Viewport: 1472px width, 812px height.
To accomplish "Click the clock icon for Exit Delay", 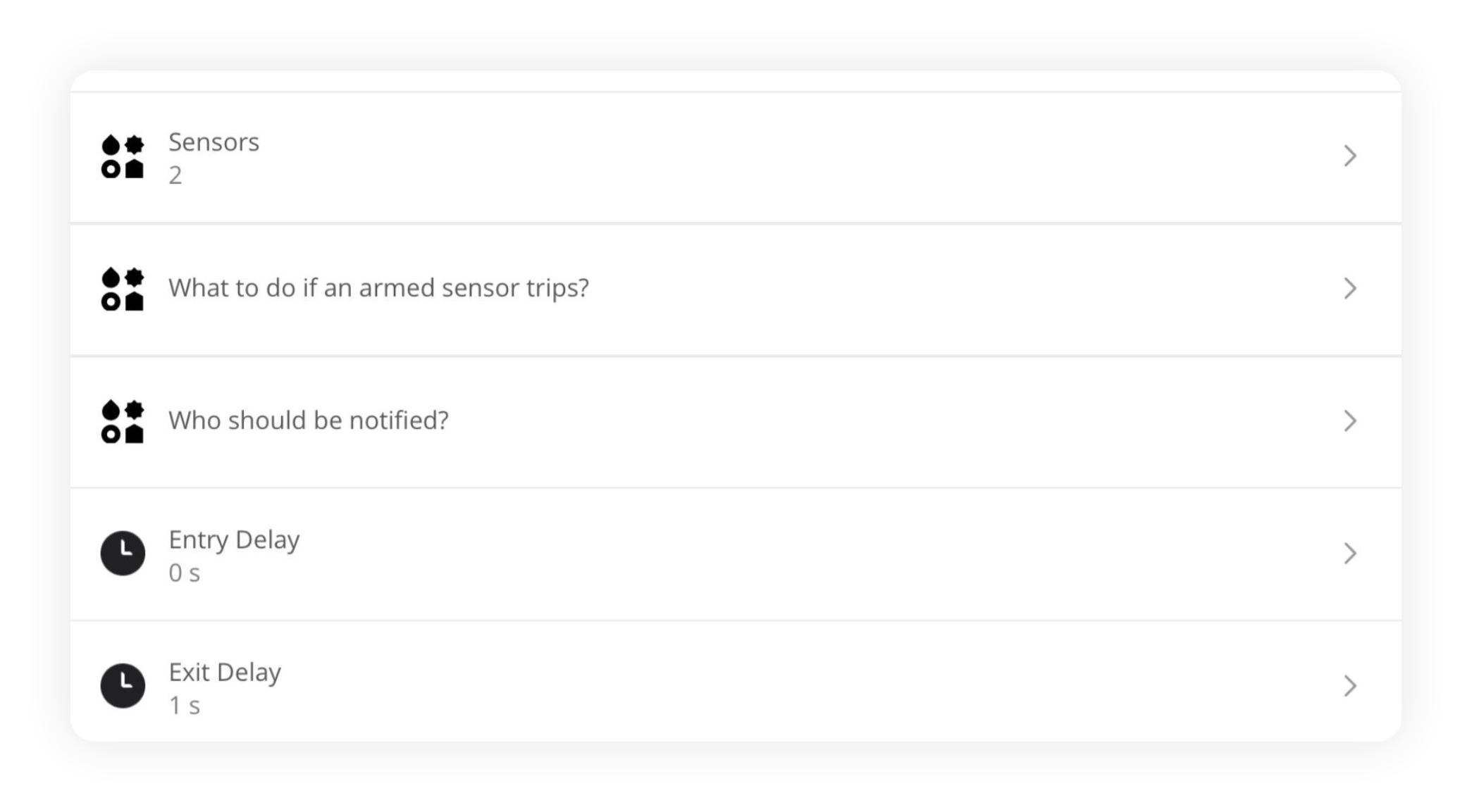I will (123, 686).
